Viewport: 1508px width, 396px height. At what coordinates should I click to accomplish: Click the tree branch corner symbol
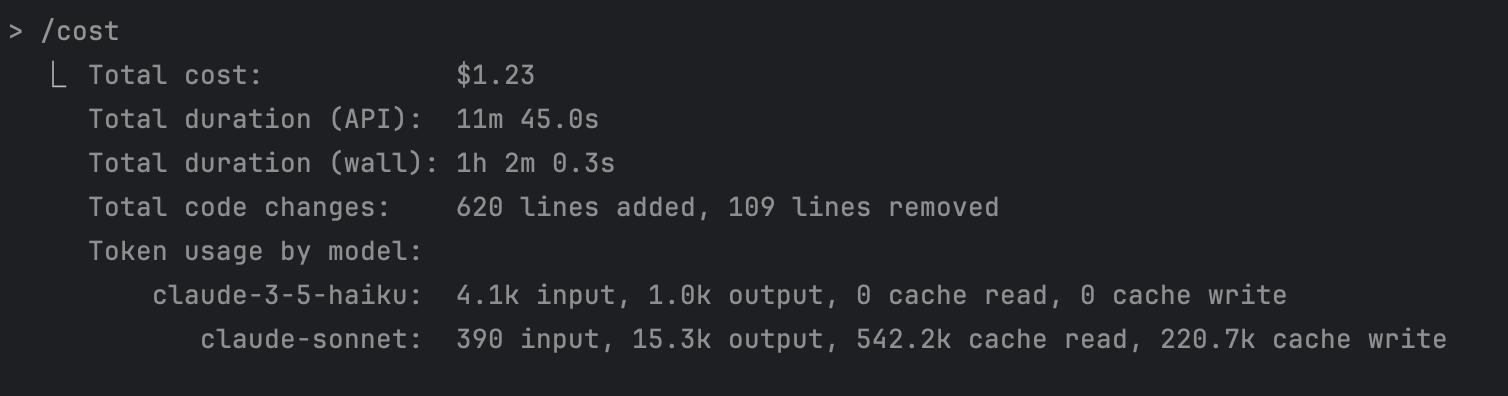57,75
